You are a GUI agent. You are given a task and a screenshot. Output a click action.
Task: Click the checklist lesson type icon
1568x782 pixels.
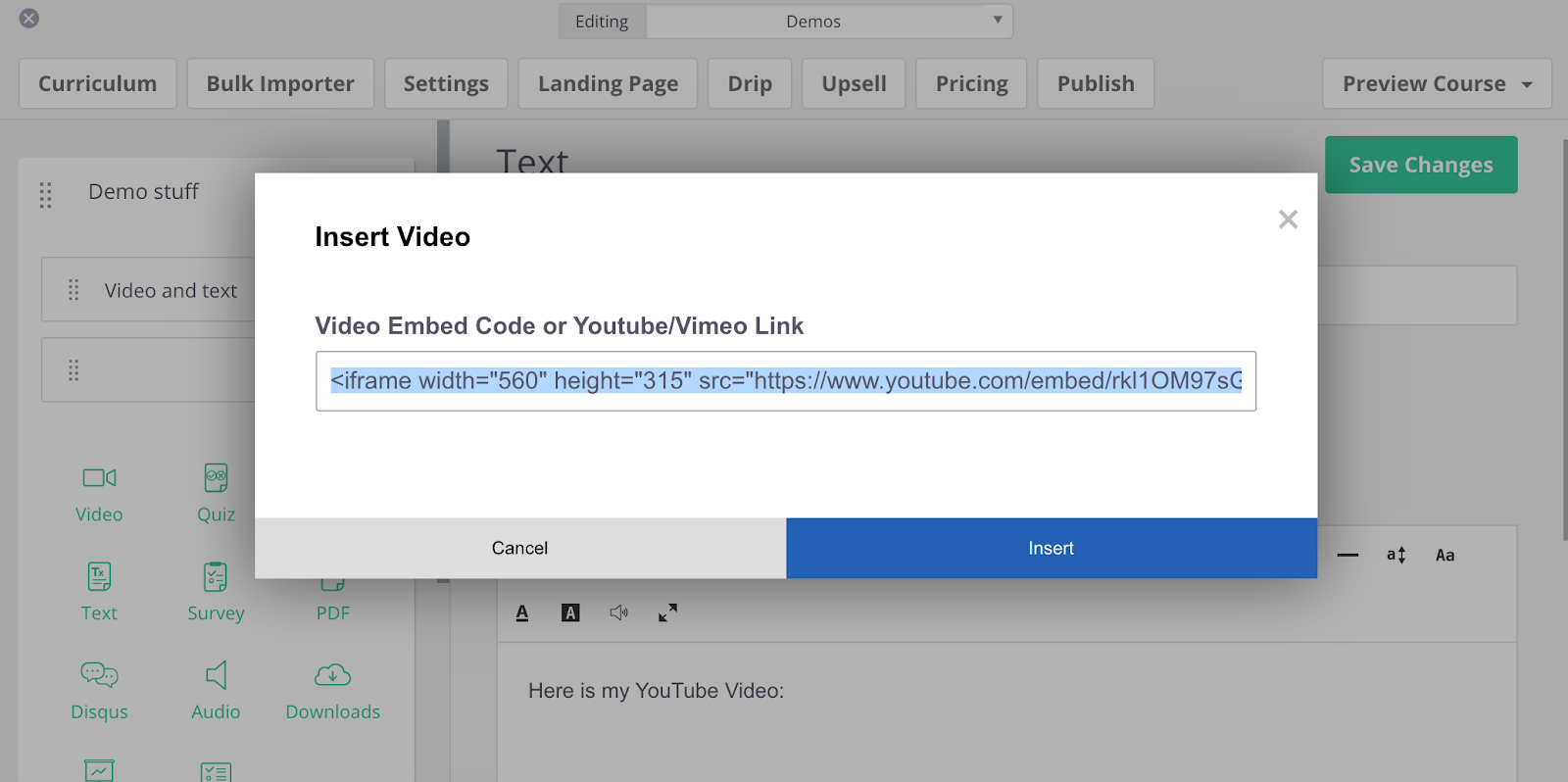pyautogui.click(x=216, y=772)
